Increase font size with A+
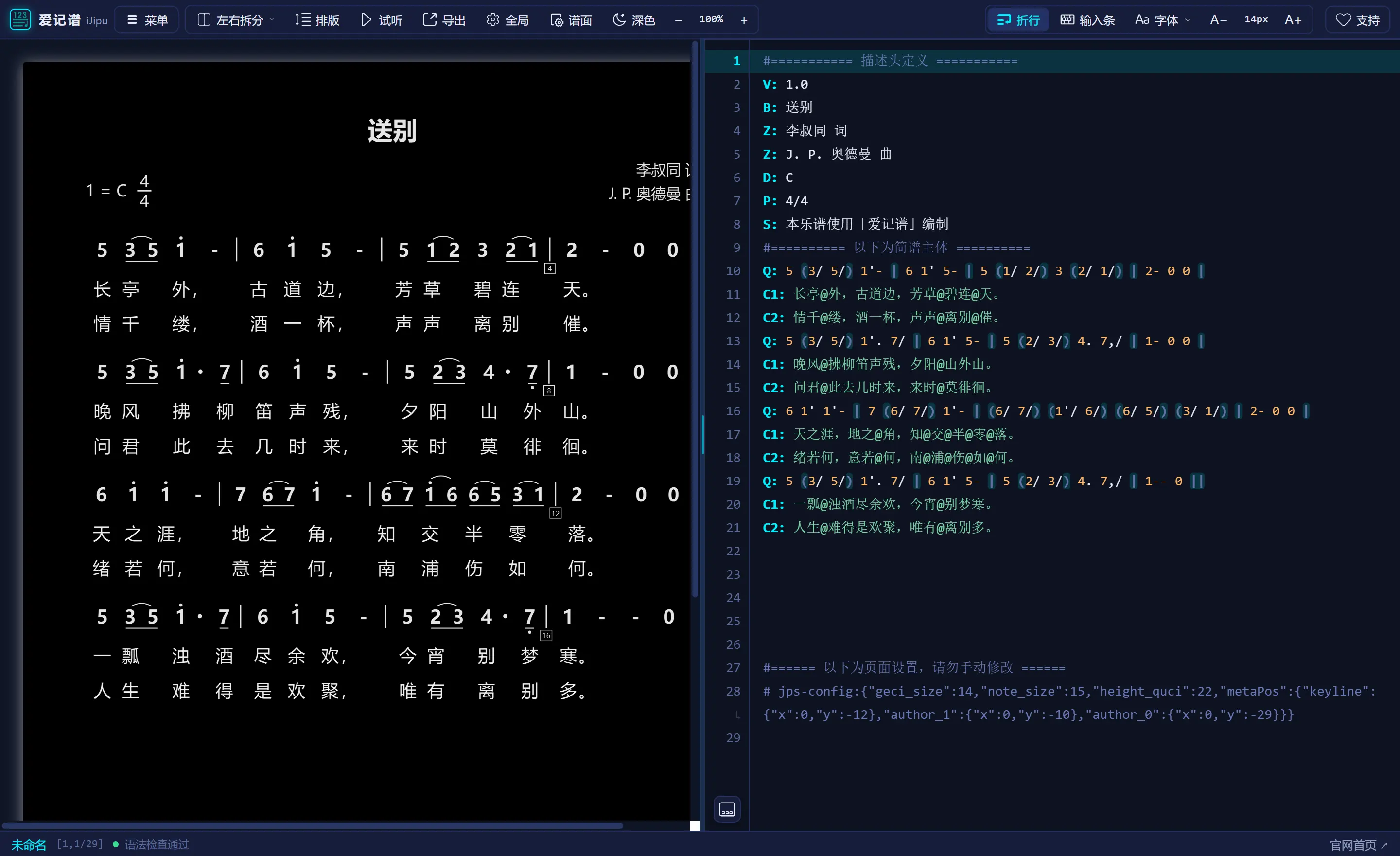 tap(1293, 20)
